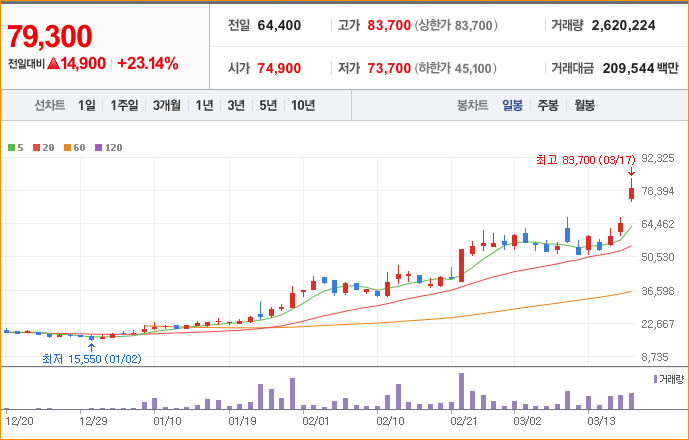Image resolution: width=689 pixels, height=440 pixels.
Task: Click the tallest volume bar near 02/21
Action: [461, 391]
